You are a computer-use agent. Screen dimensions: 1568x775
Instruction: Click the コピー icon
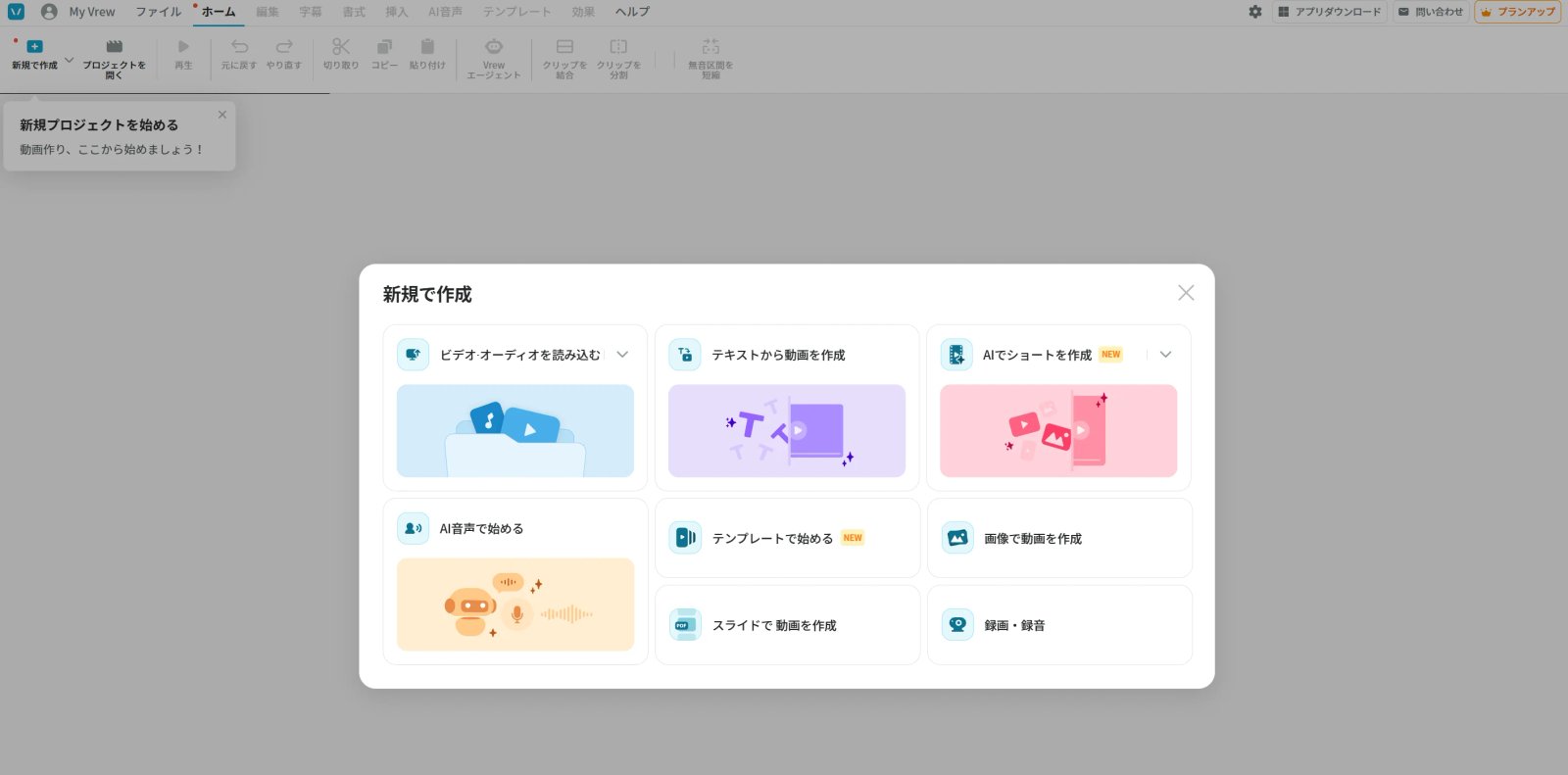(384, 46)
